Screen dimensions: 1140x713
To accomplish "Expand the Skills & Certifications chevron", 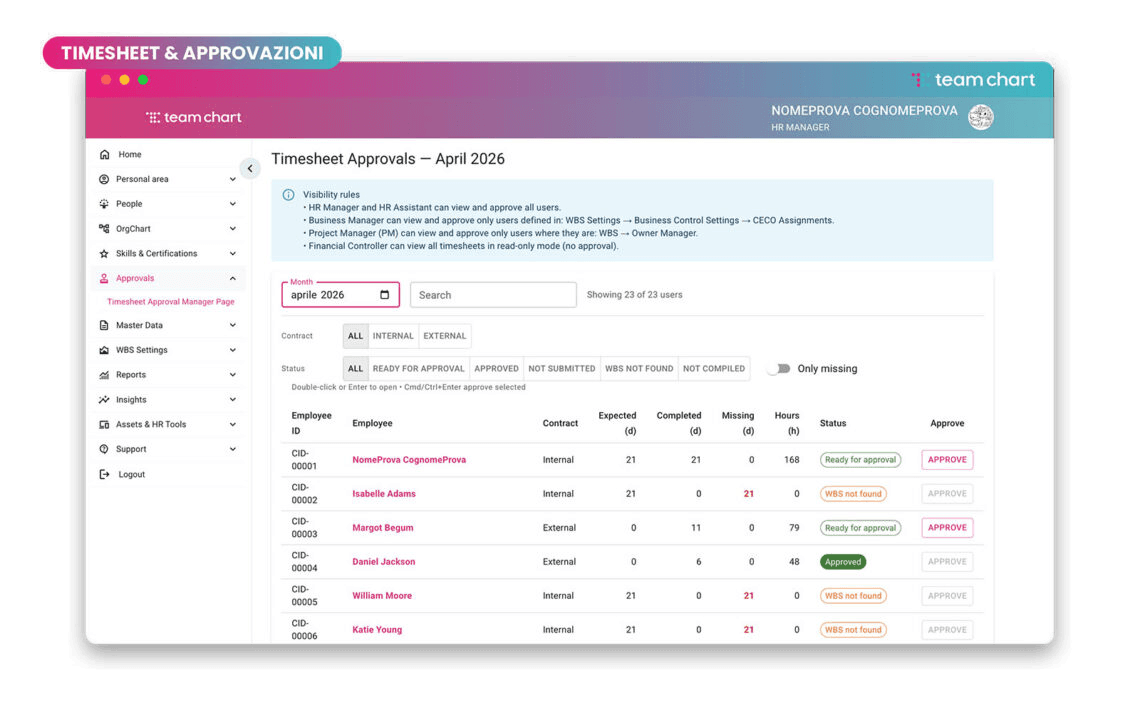I will tap(233, 254).
